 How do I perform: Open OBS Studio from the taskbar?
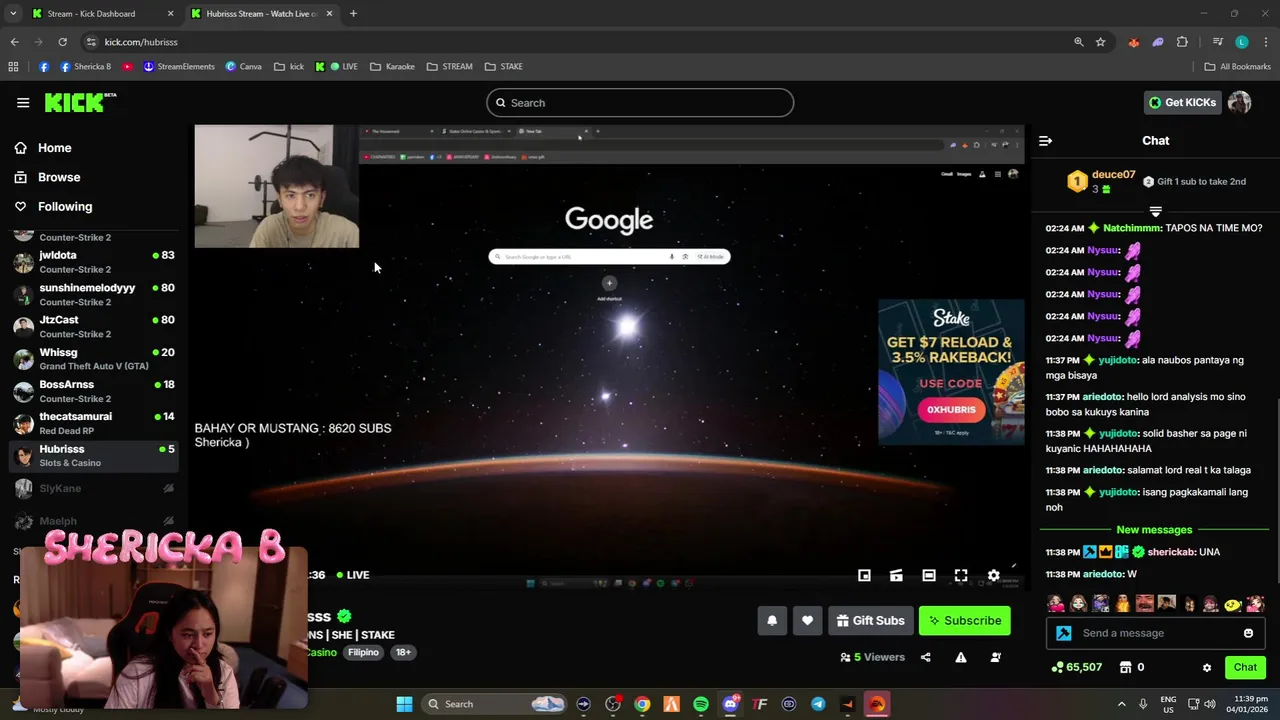pos(613,704)
